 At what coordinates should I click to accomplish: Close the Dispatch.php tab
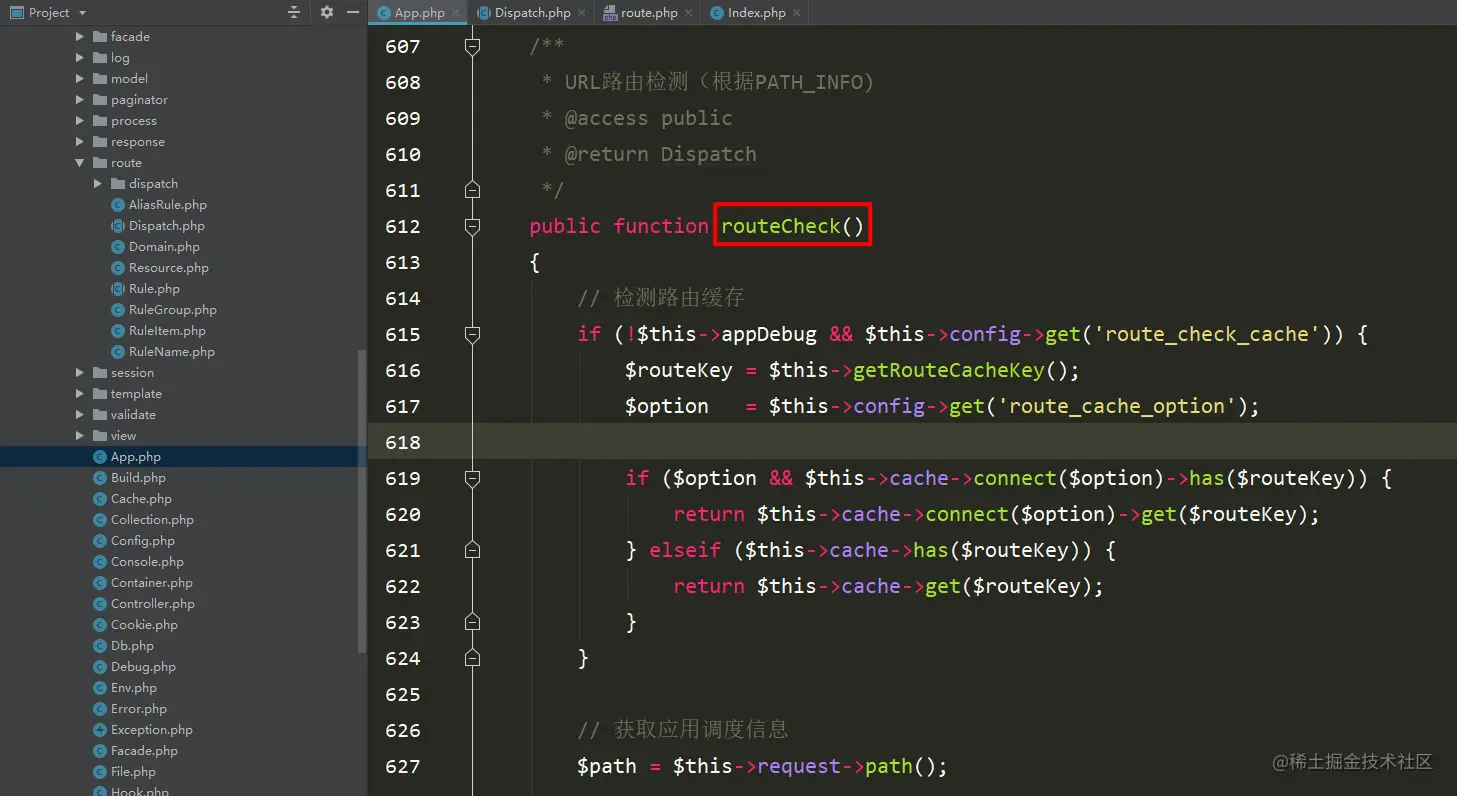582,13
